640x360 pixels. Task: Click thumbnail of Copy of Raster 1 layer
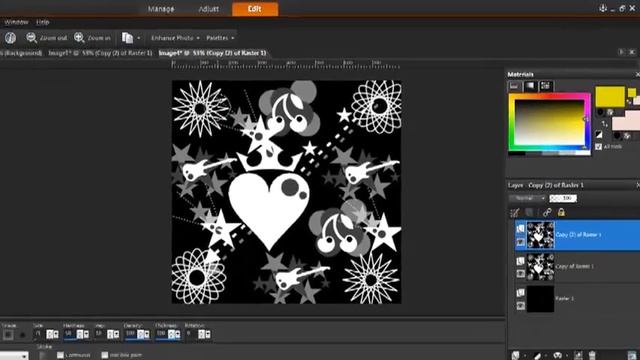540,267
